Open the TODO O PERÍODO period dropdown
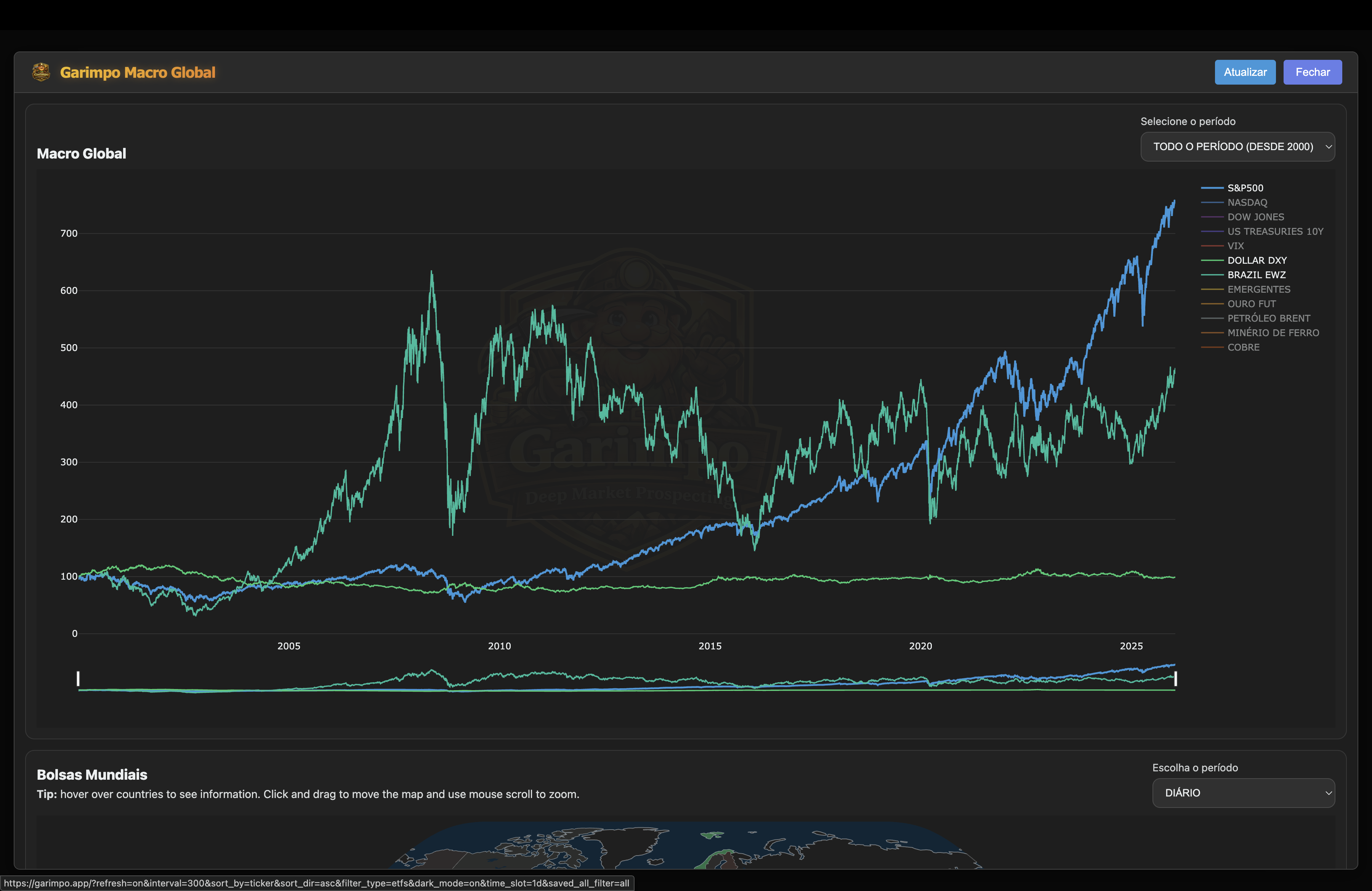Viewport: 1372px width, 891px height. coord(1237,146)
